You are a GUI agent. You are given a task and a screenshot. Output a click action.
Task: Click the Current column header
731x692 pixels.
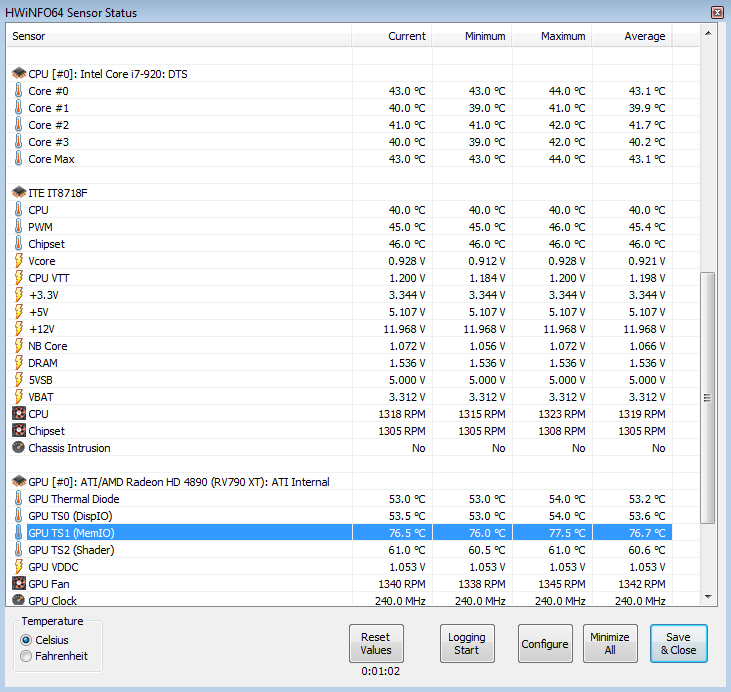click(392, 36)
